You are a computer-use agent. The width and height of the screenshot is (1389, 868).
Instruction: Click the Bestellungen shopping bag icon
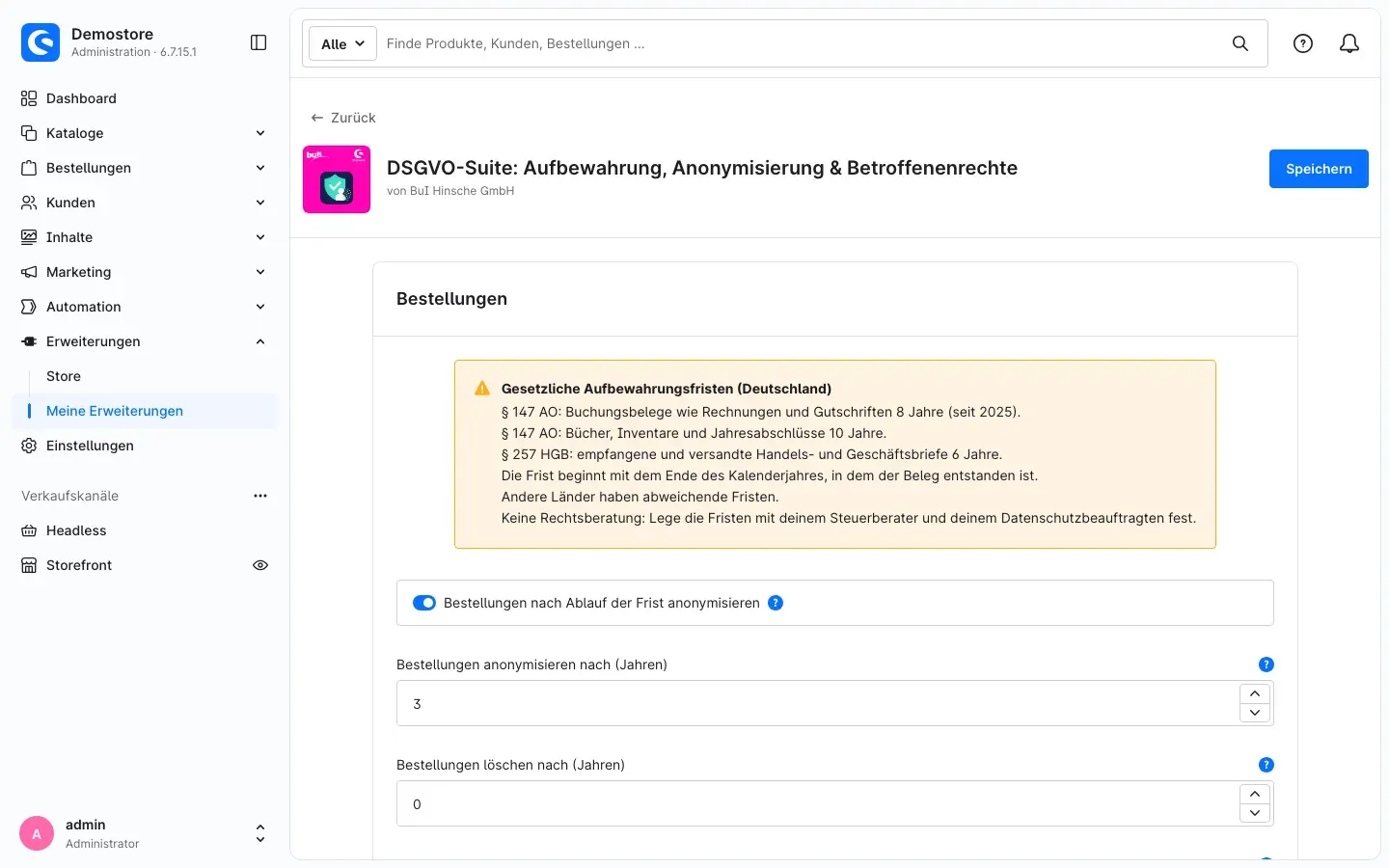pos(29,168)
